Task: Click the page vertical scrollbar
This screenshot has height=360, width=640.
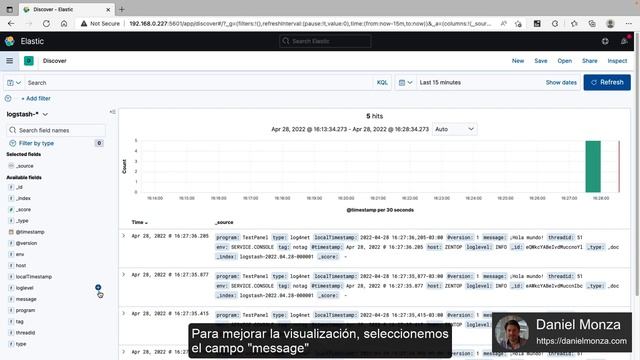Action: (x=637, y=163)
